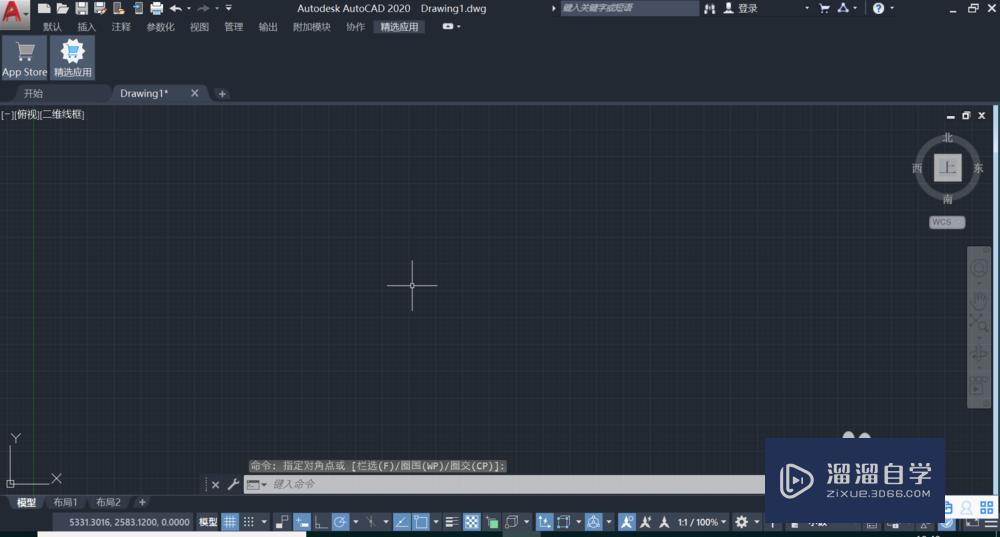The width and height of the screenshot is (1000, 537).
Task: Click the Undo arrow icon
Action: [176, 8]
